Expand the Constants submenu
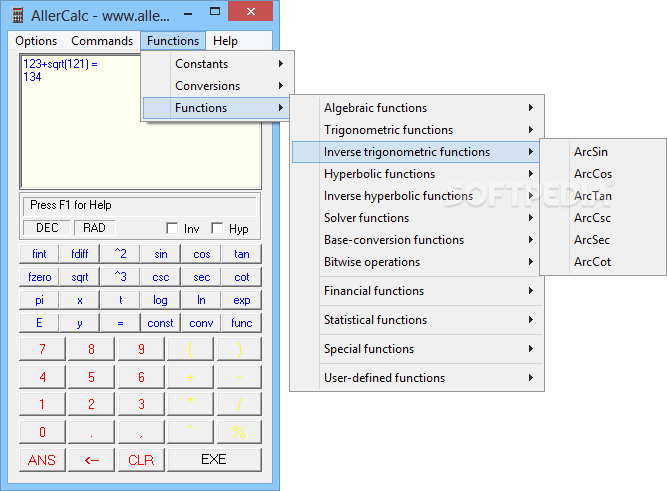The height and width of the screenshot is (491, 667). [x=217, y=64]
